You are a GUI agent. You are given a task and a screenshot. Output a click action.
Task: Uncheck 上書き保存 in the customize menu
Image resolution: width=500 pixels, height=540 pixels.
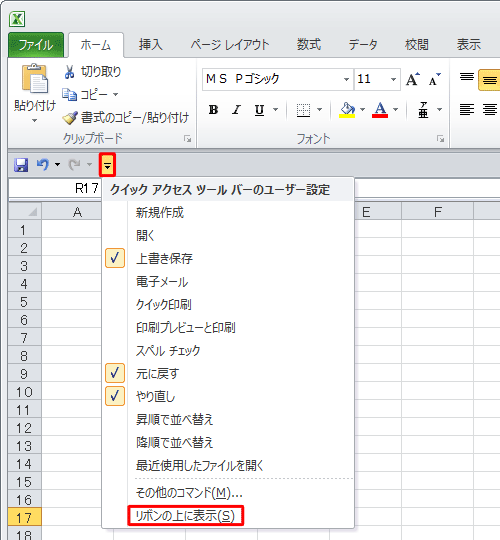point(115,258)
